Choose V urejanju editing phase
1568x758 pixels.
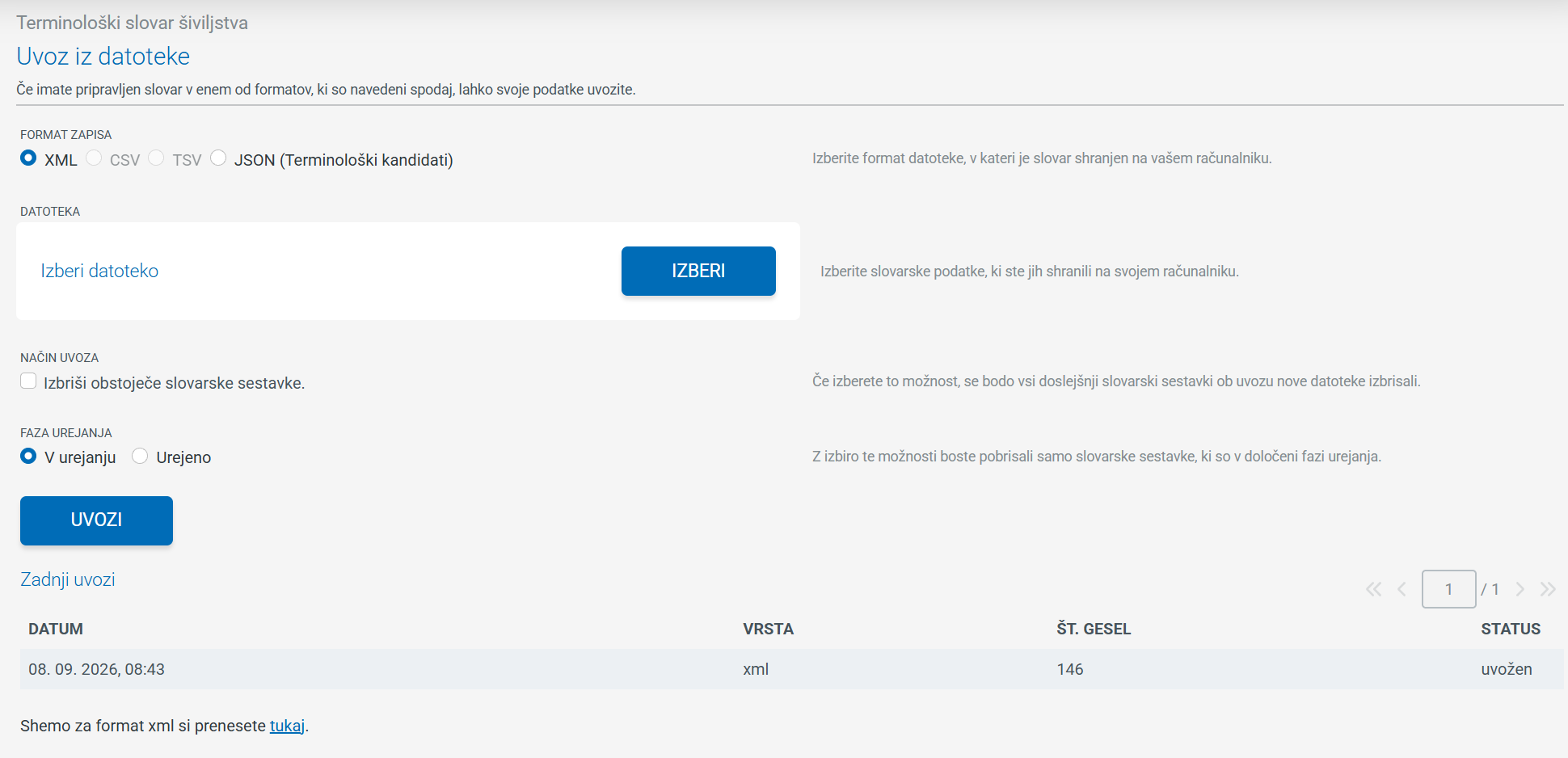28,457
